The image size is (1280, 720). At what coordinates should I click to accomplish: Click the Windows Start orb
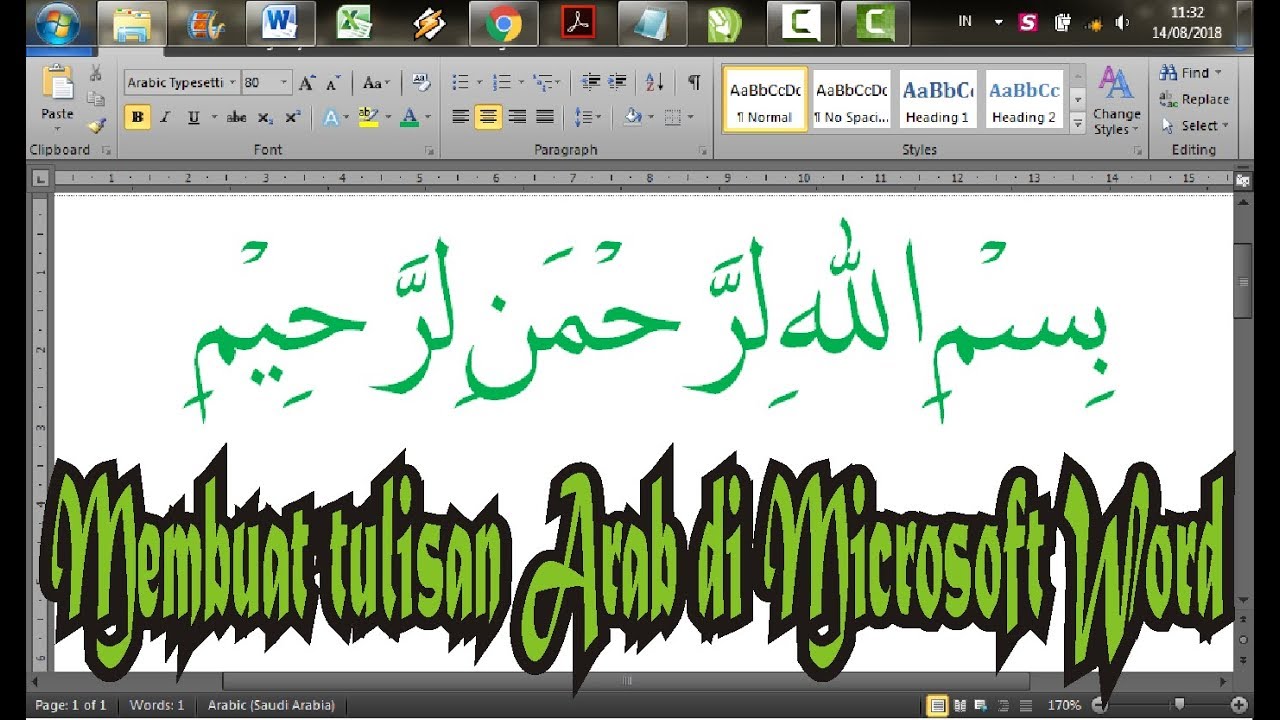click(57, 24)
